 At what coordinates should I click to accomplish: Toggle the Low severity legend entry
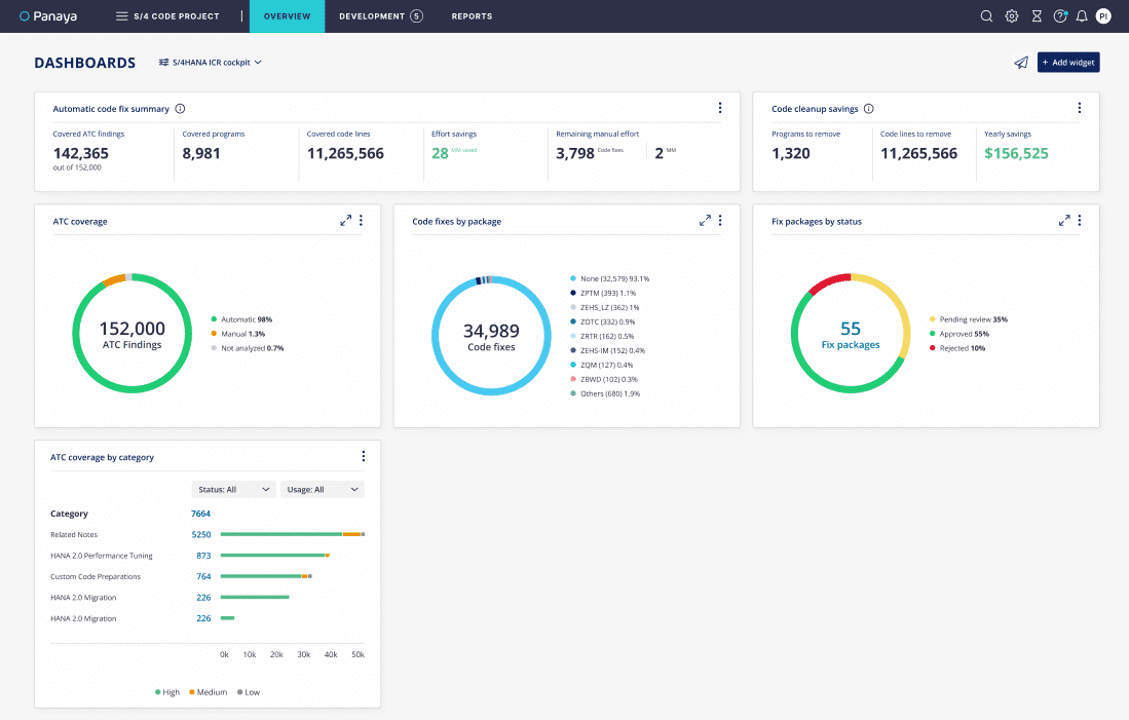[x=248, y=692]
